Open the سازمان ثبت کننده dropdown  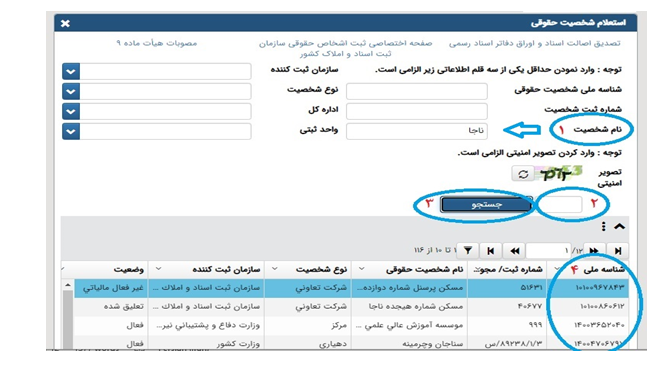point(71,72)
